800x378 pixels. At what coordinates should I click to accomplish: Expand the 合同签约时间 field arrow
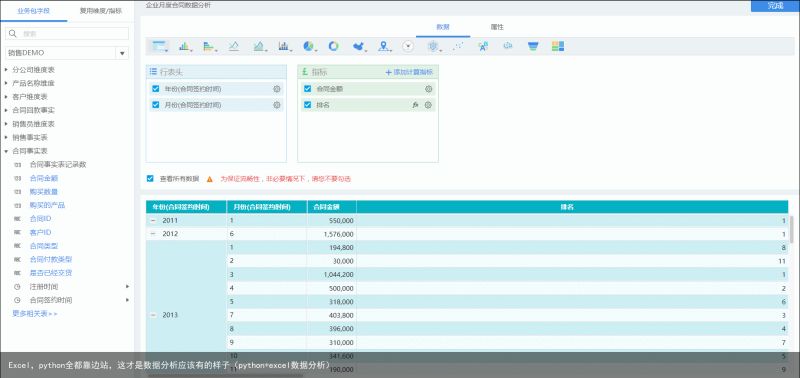pyautogui.click(x=128, y=300)
